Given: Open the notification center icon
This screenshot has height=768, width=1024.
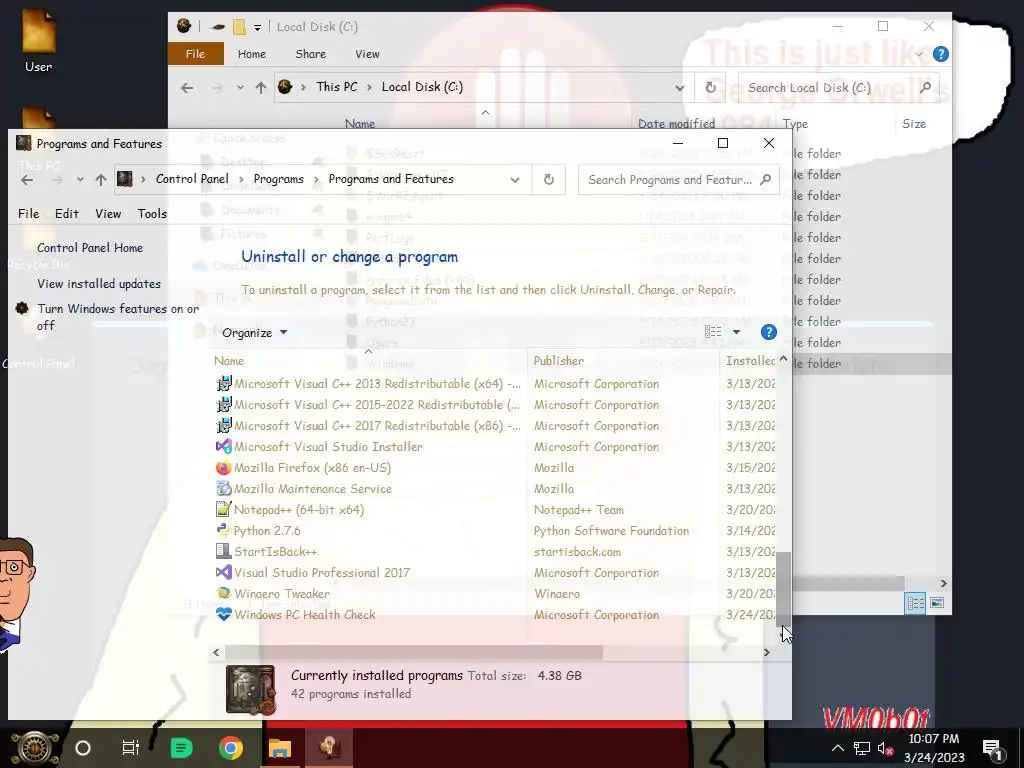Looking at the screenshot, I should coord(992,748).
